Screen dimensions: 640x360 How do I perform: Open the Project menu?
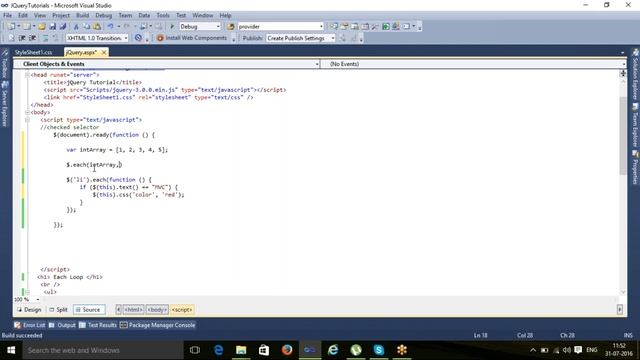[61, 15]
